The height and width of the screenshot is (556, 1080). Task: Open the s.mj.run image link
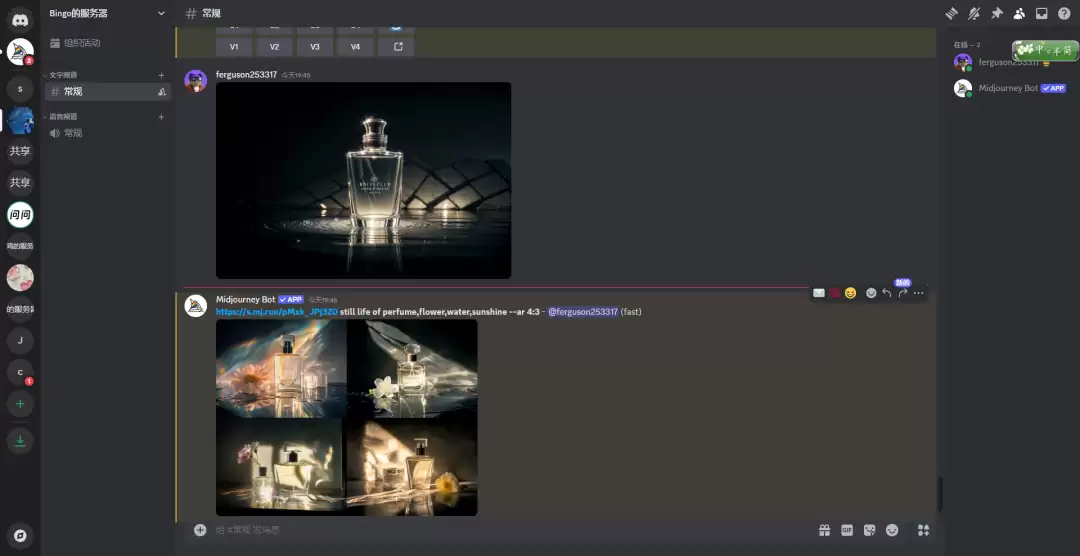click(x=276, y=312)
